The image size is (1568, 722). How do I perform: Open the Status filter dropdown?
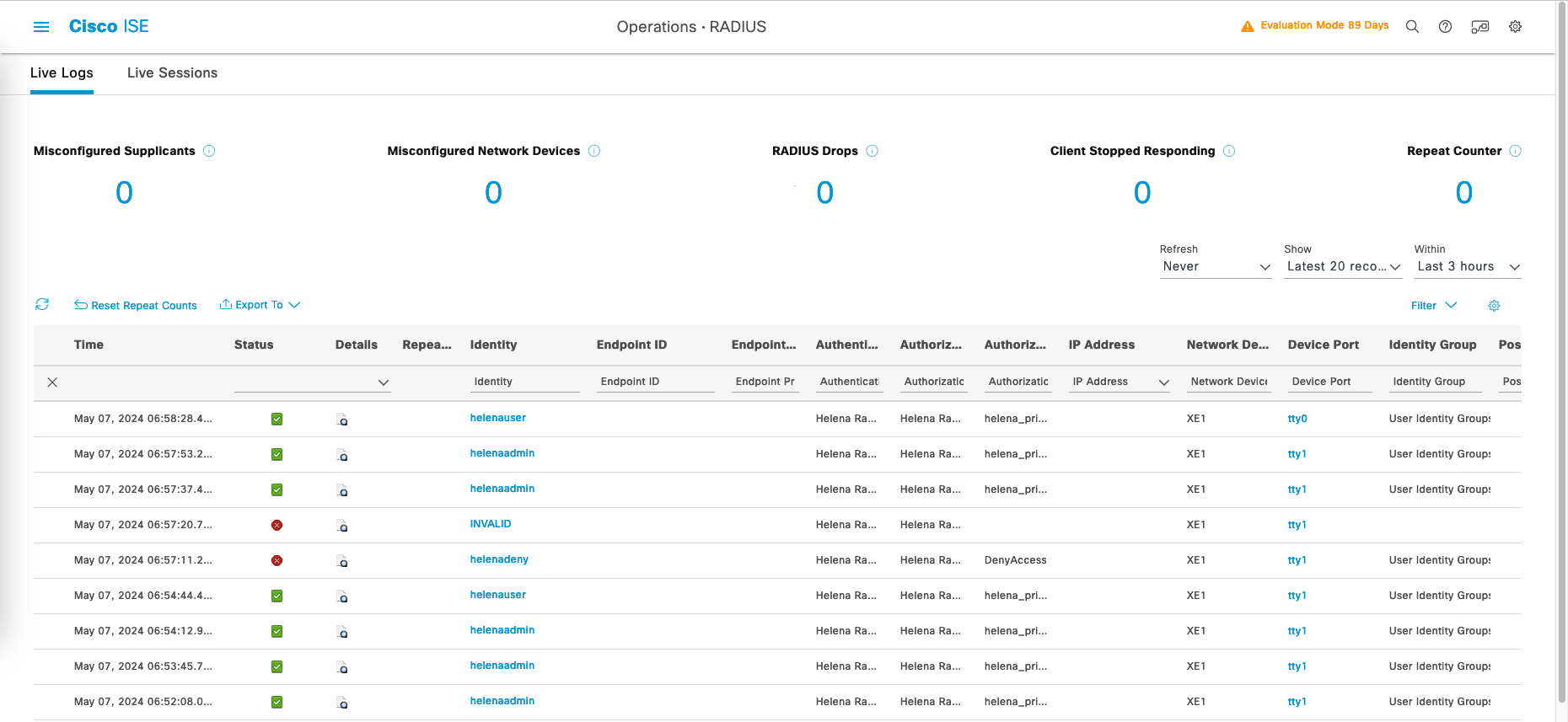[x=312, y=382]
